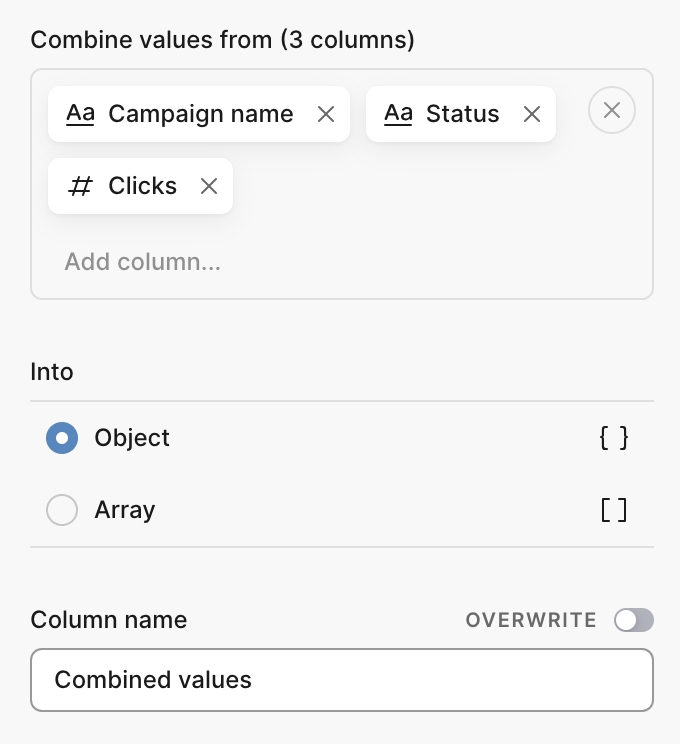680x744 pixels.
Task: Click the text type icon on Campaign name
Action: point(80,114)
